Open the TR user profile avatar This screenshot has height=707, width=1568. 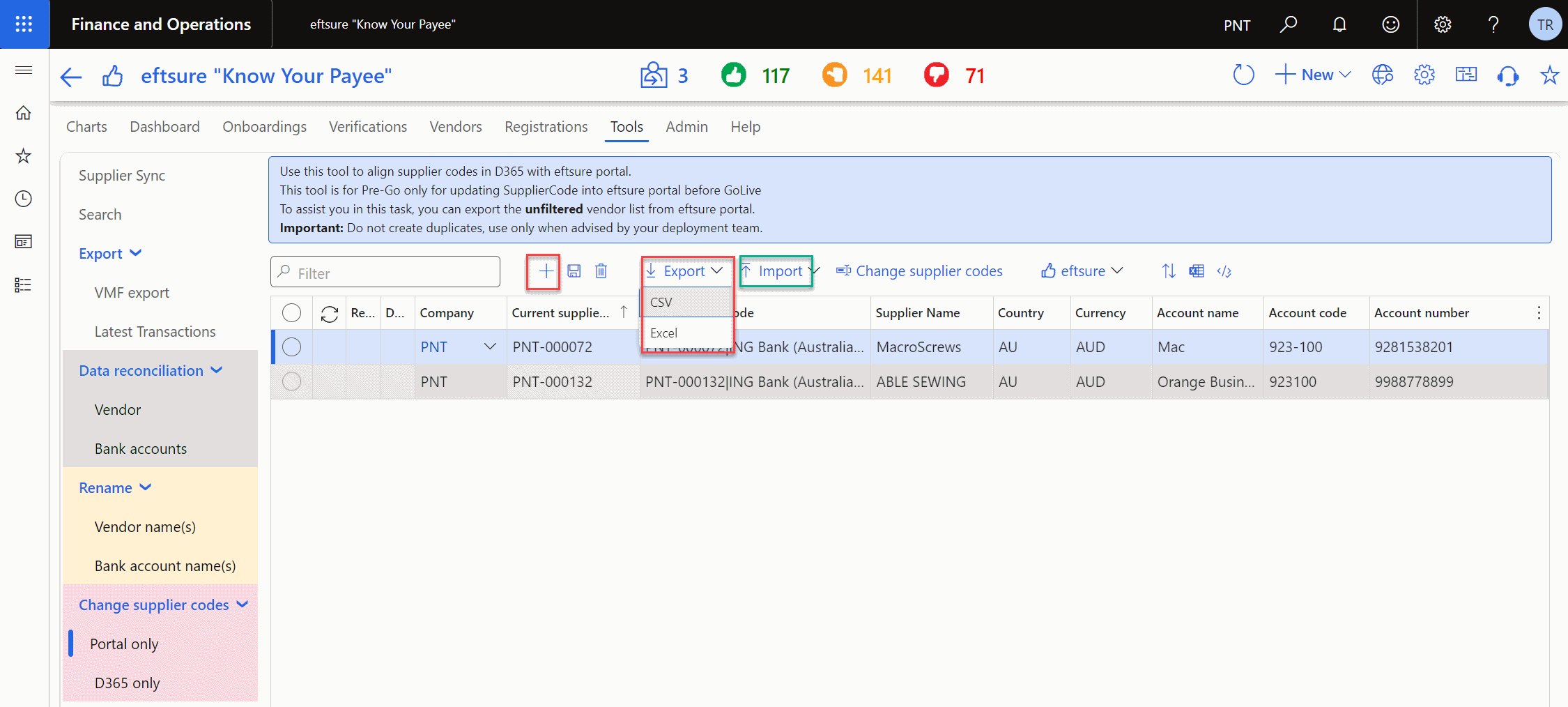click(1545, 24)
